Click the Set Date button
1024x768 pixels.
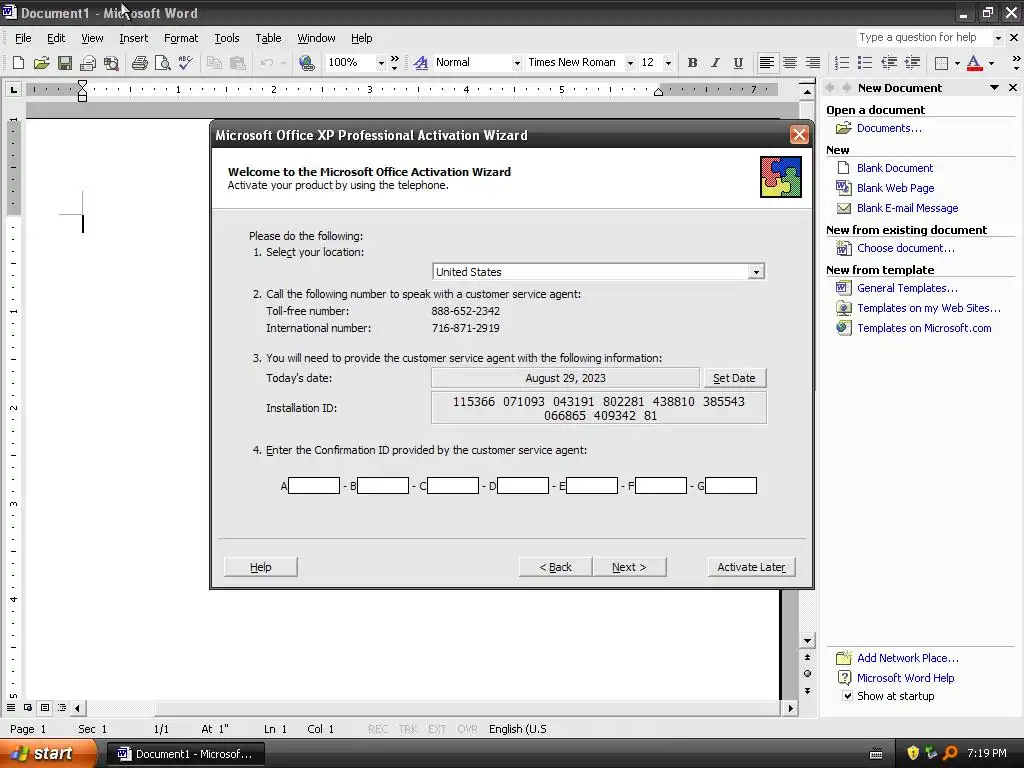click(x=734, y=378)
